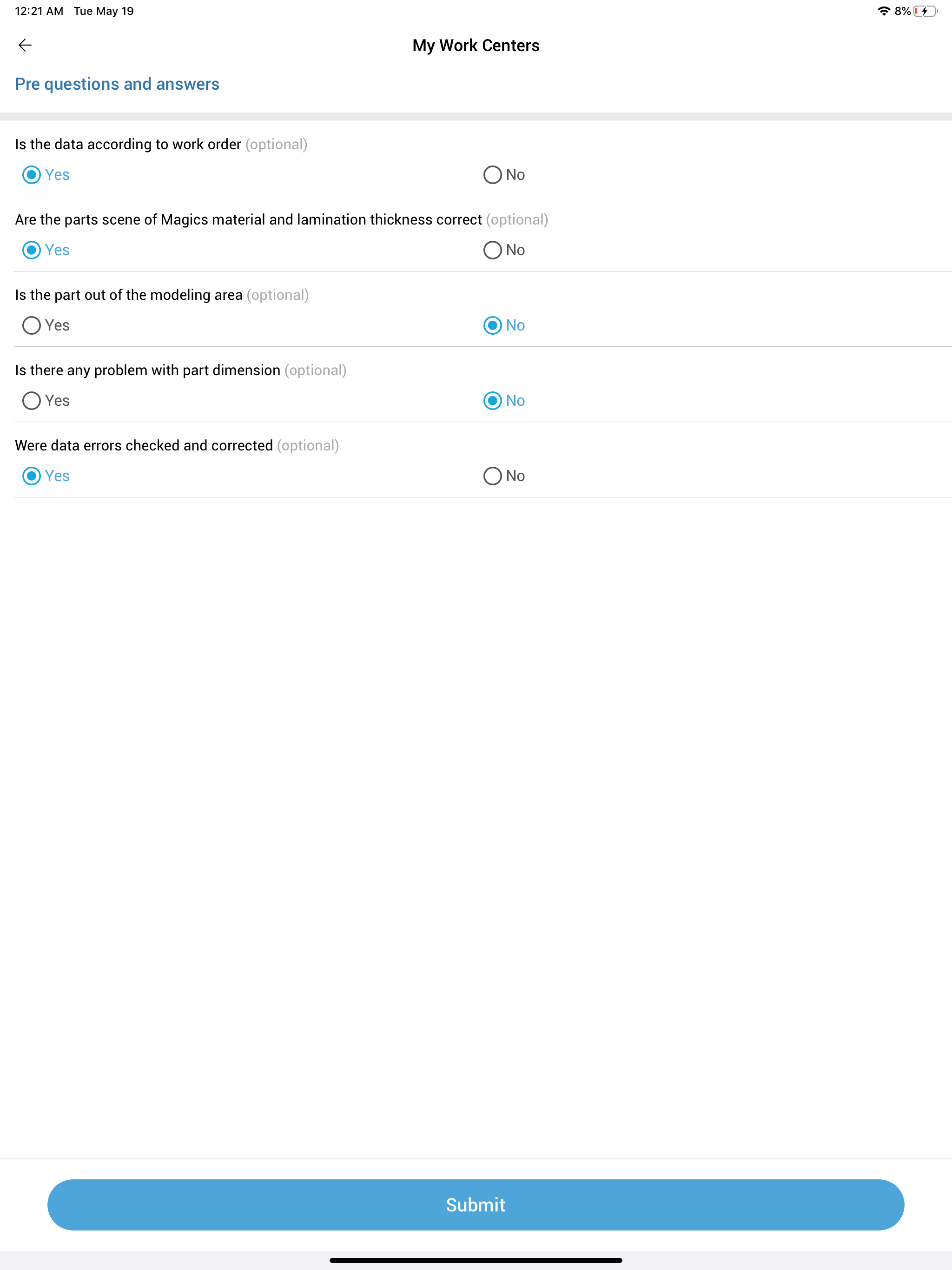Choose Yes for Magics material lamination thickness
The width and height of the screenshot is (952, 1270).
click(46, 250)
